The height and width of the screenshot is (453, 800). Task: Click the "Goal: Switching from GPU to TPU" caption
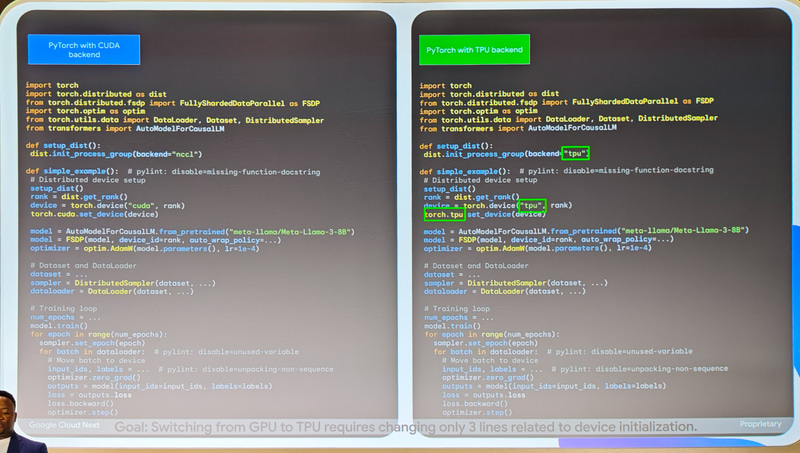coord(405,427)
